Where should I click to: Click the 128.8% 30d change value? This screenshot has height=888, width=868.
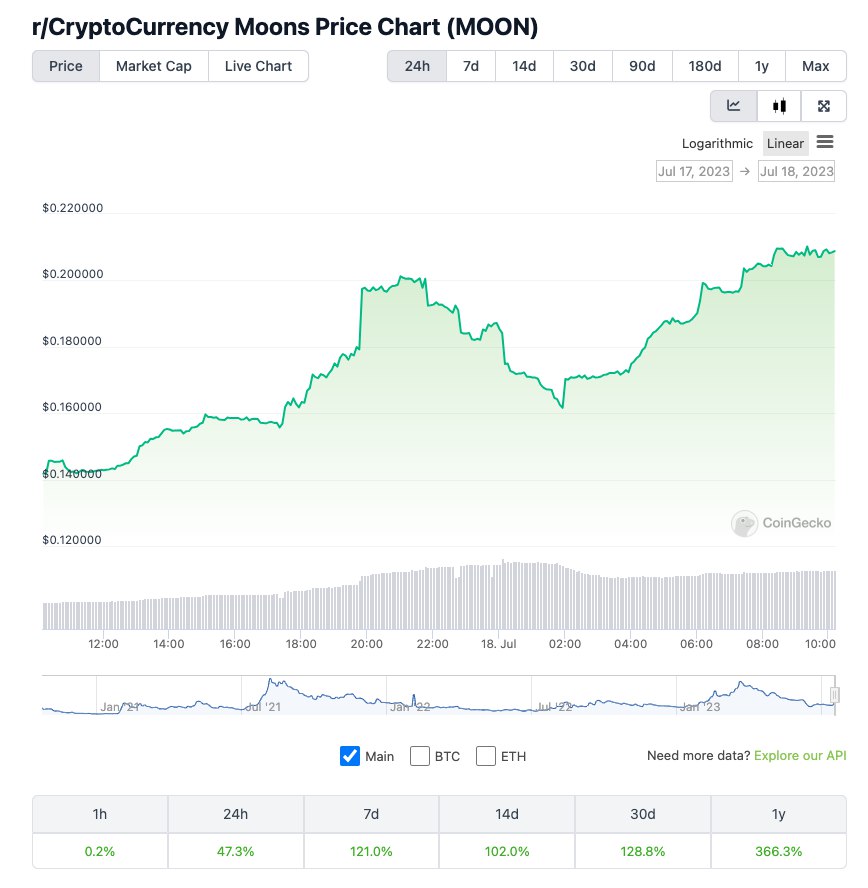(643, 851)
